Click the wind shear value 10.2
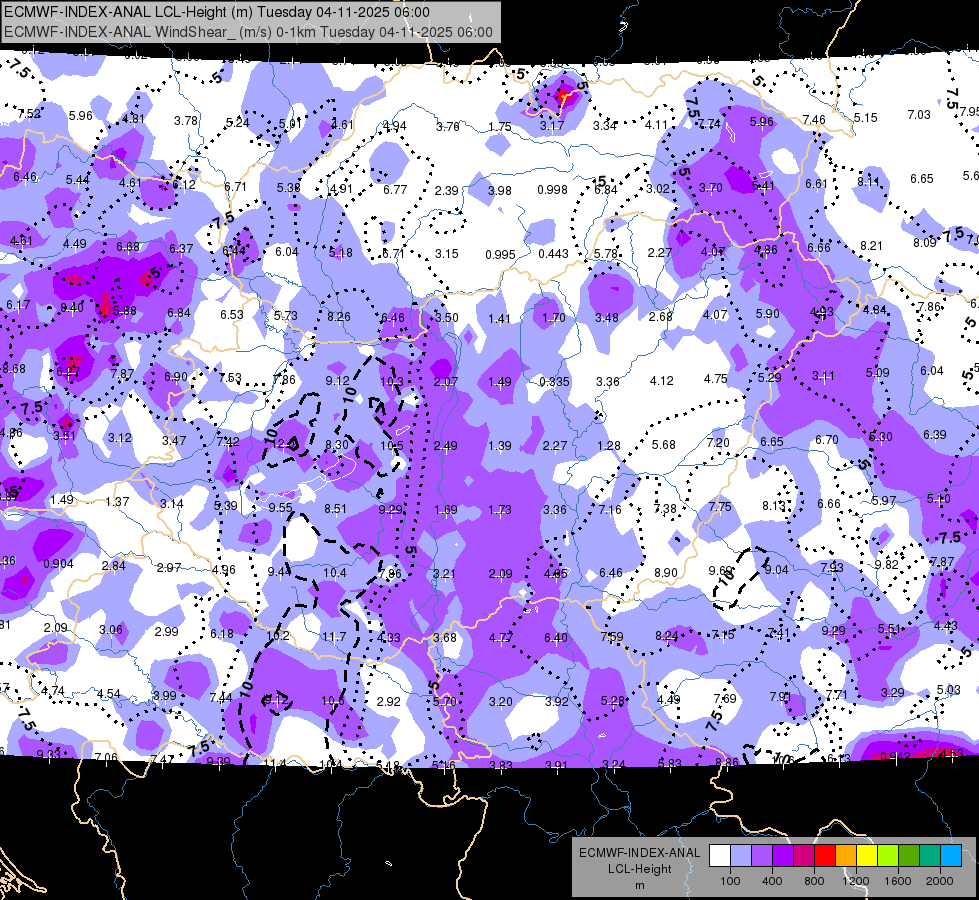 click(x=278, y=636)
